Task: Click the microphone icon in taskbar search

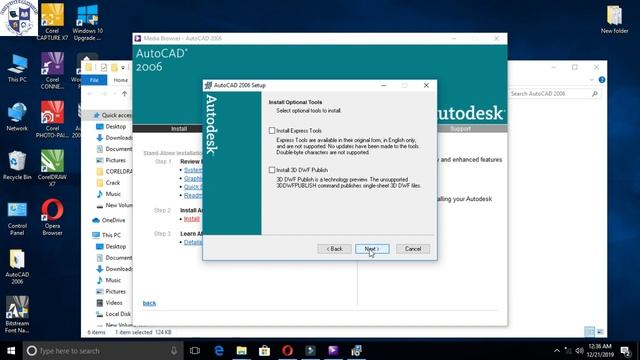Action: tap(174, 351)
